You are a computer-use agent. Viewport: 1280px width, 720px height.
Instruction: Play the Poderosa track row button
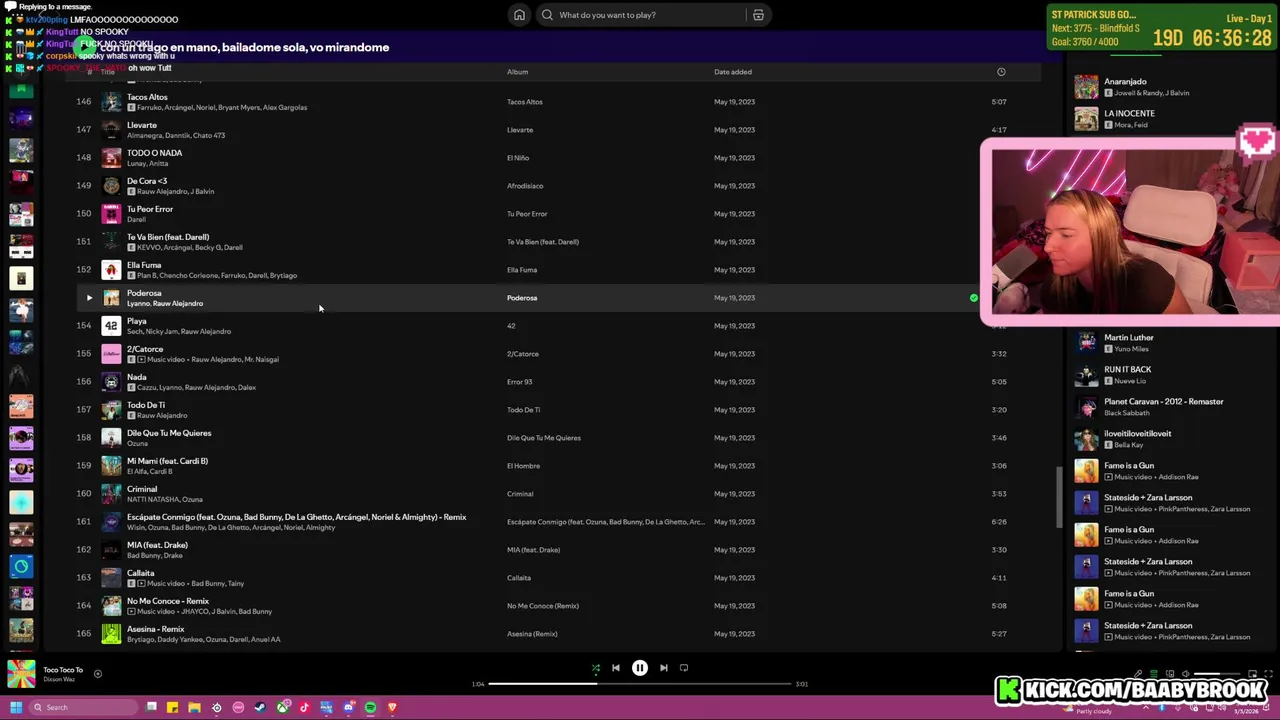pyautogui.click(x=89, y=298)
